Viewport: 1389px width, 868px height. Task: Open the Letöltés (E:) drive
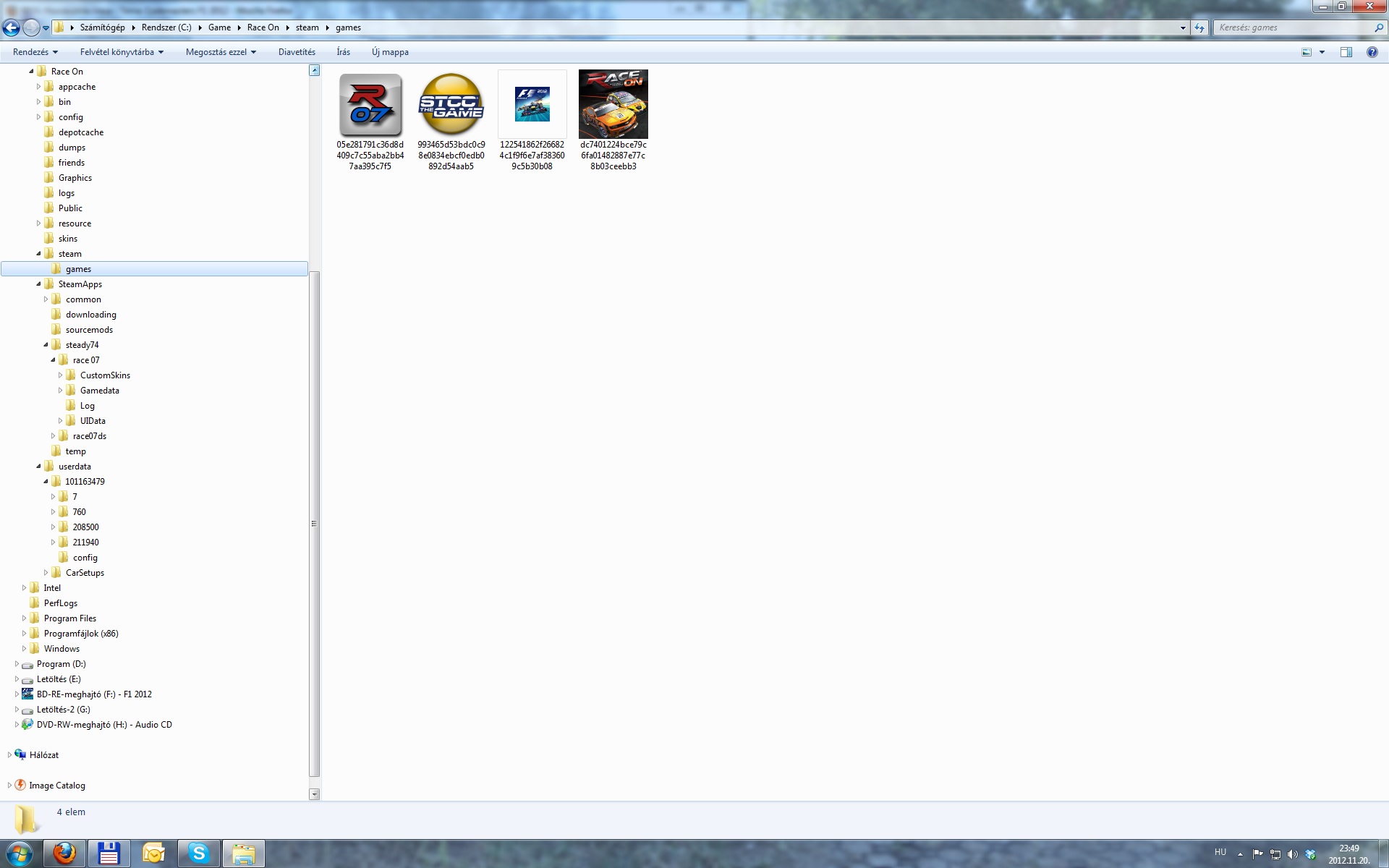[x=59, y=678]
